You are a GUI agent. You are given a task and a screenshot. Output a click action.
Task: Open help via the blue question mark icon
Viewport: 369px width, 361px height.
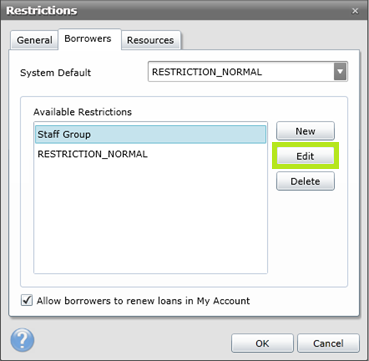click(x=22, y=340)
